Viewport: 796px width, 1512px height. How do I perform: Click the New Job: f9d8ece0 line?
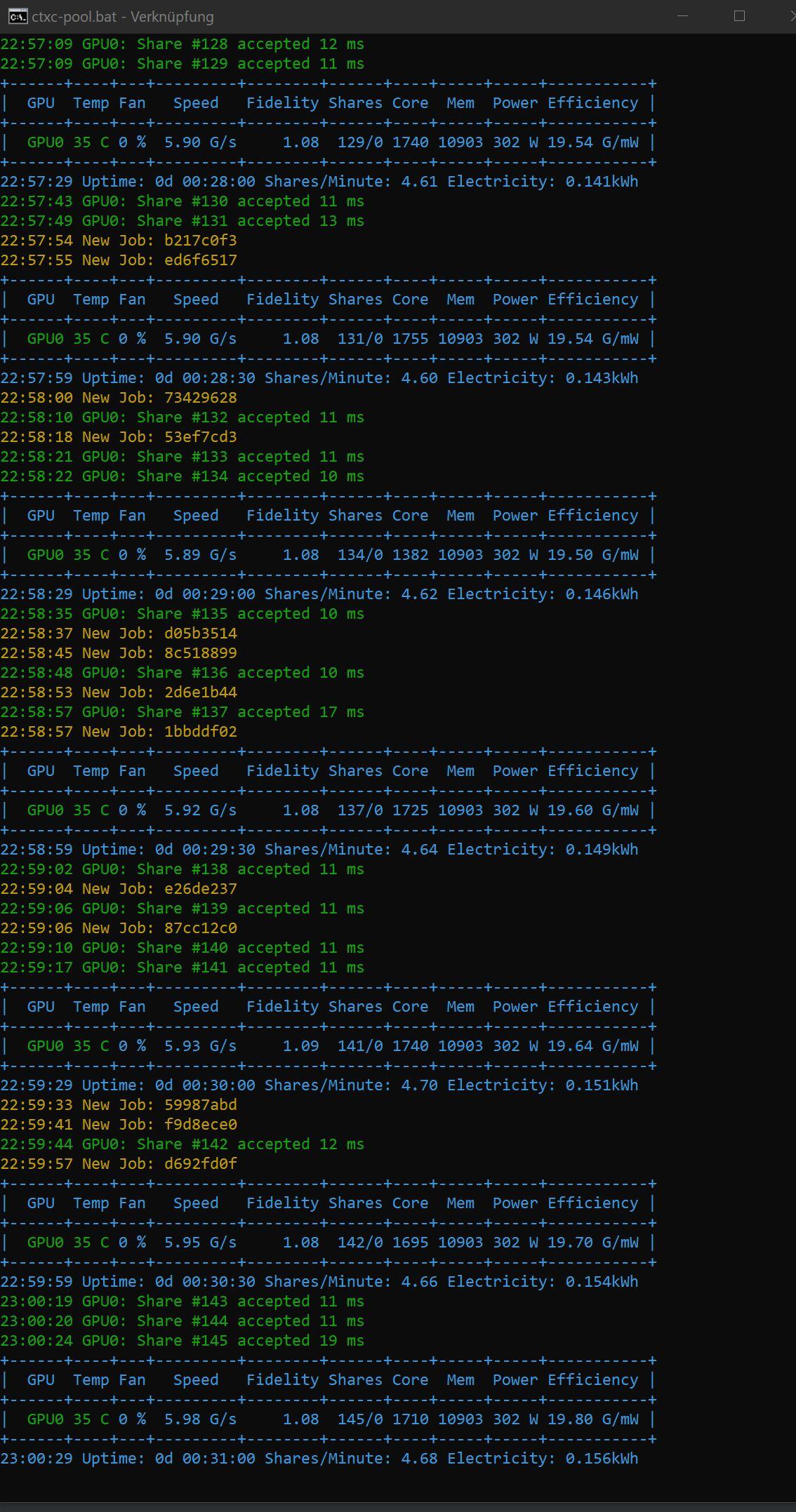coord(119,1125)
